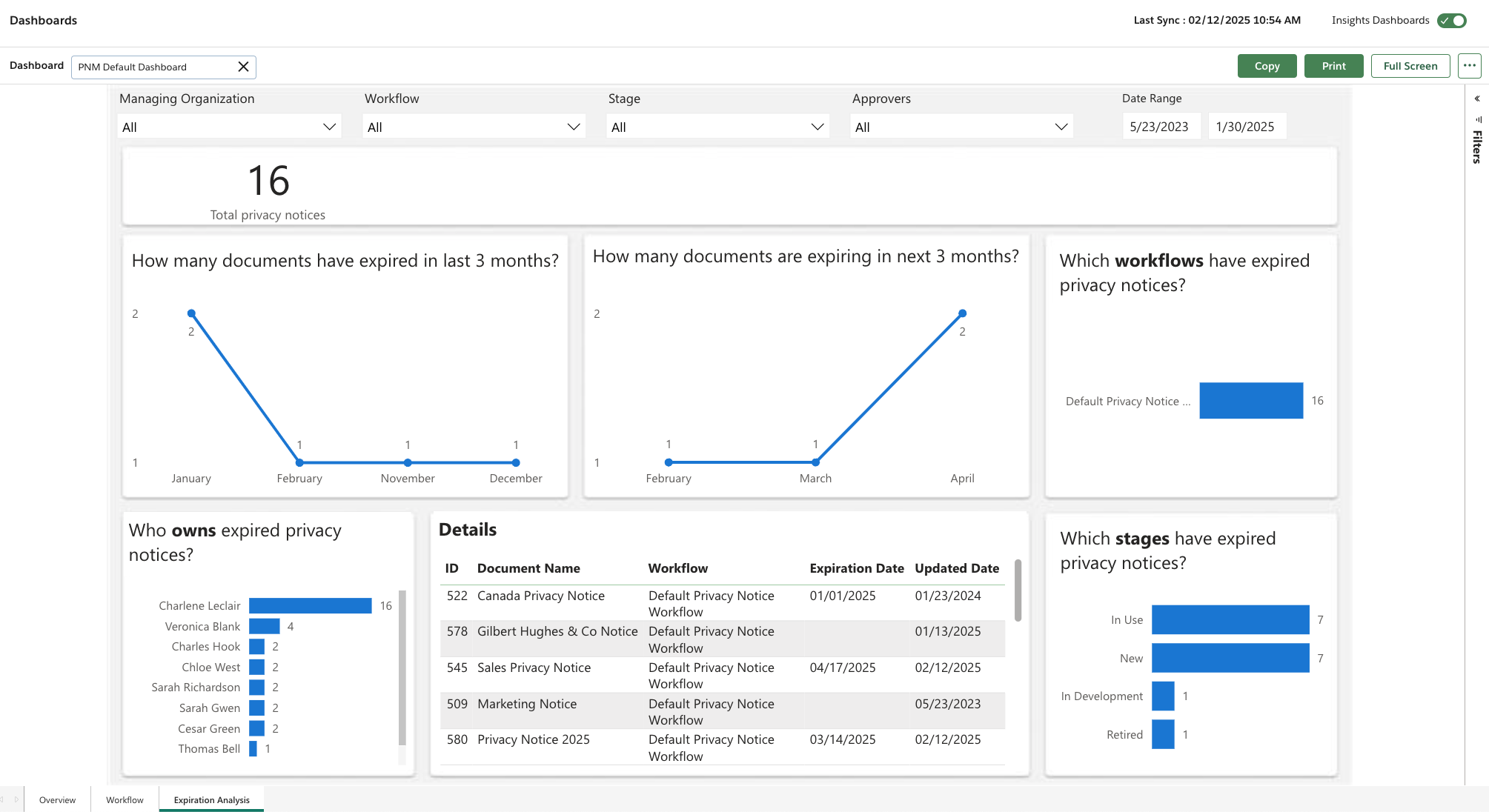
Task: Select the Expiration Analysis tab
Action: (211, 799)
